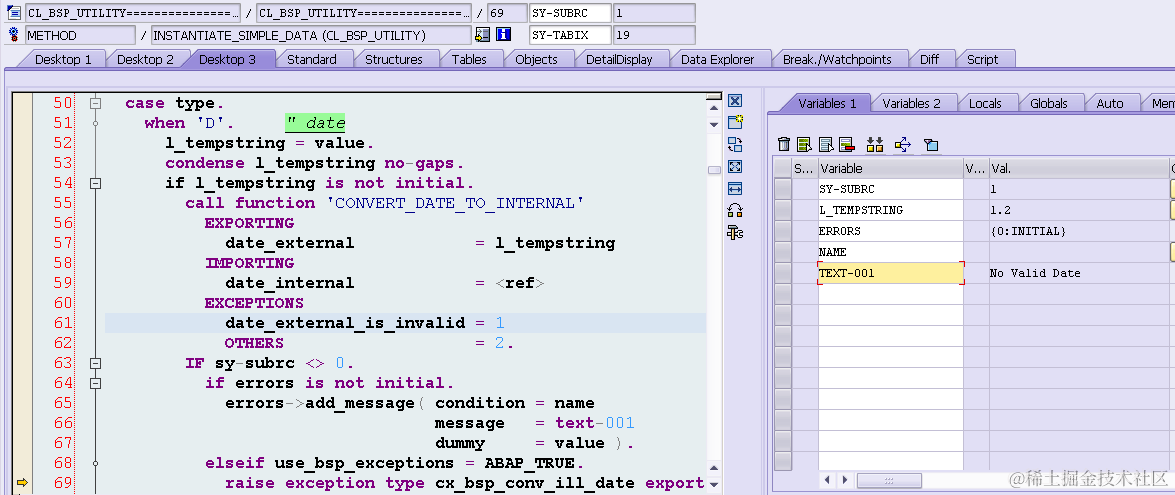Click the 'No Valid Date' value cell
The image size is (1175, 495).
click(x=1079, y=273)
